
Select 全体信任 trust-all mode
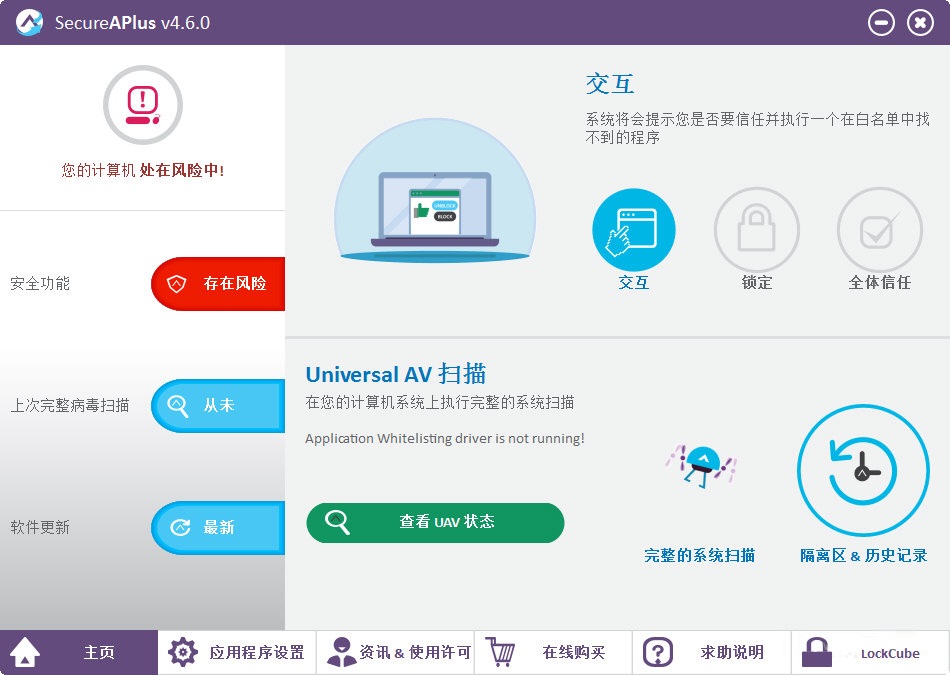coord(879,228)
